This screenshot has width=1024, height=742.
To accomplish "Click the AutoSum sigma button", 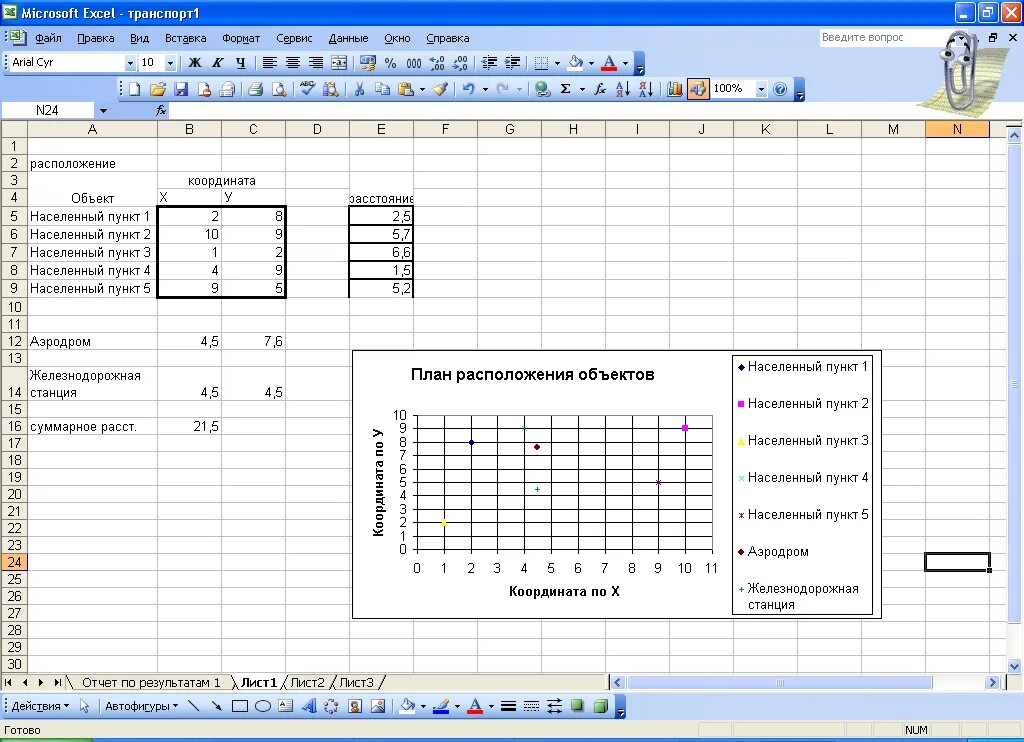I will [x=566, y=89].
